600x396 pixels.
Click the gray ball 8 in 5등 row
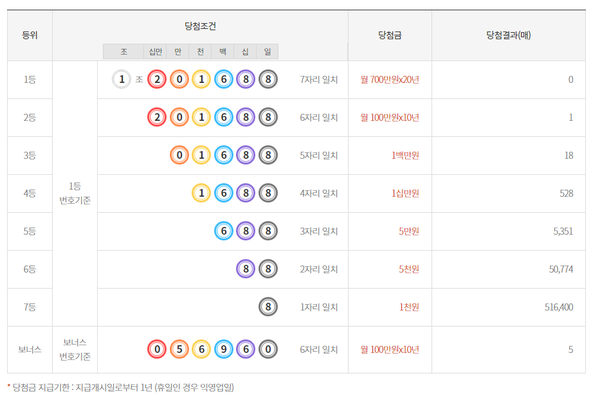[x=268, y=231]
